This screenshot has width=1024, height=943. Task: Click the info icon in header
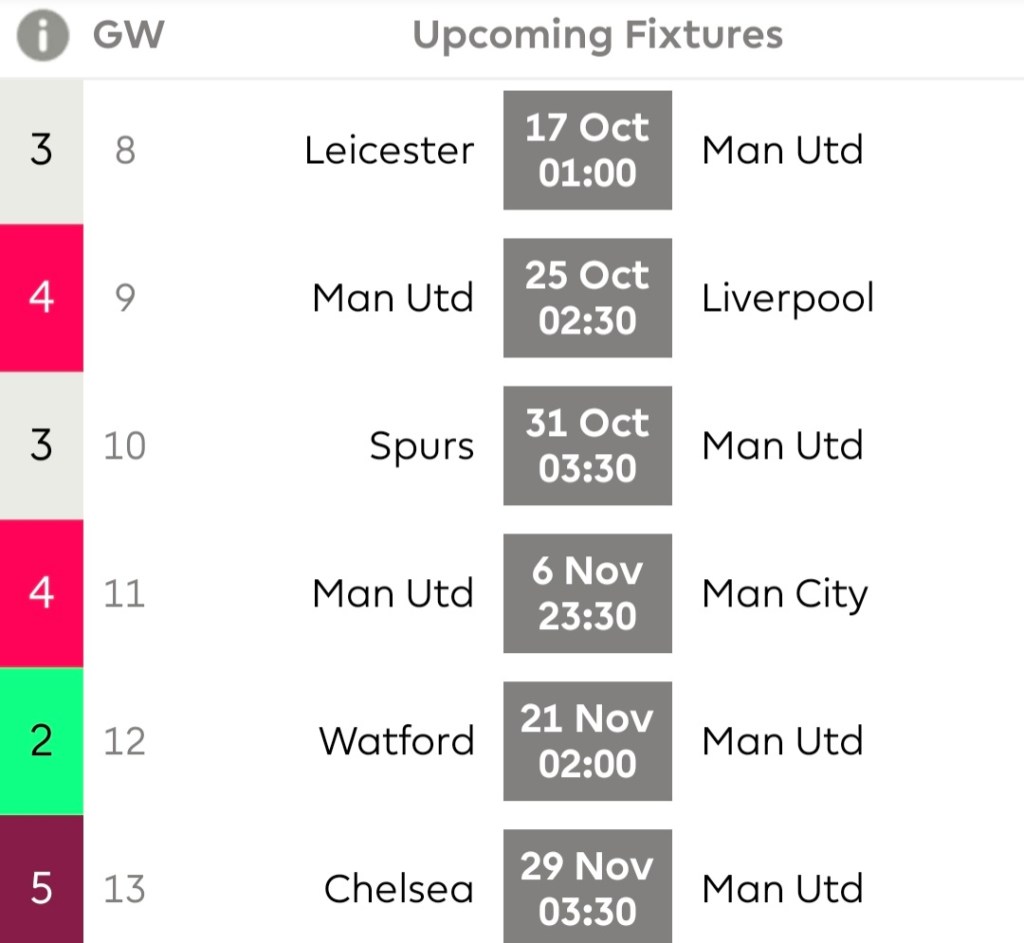point(42,36)
